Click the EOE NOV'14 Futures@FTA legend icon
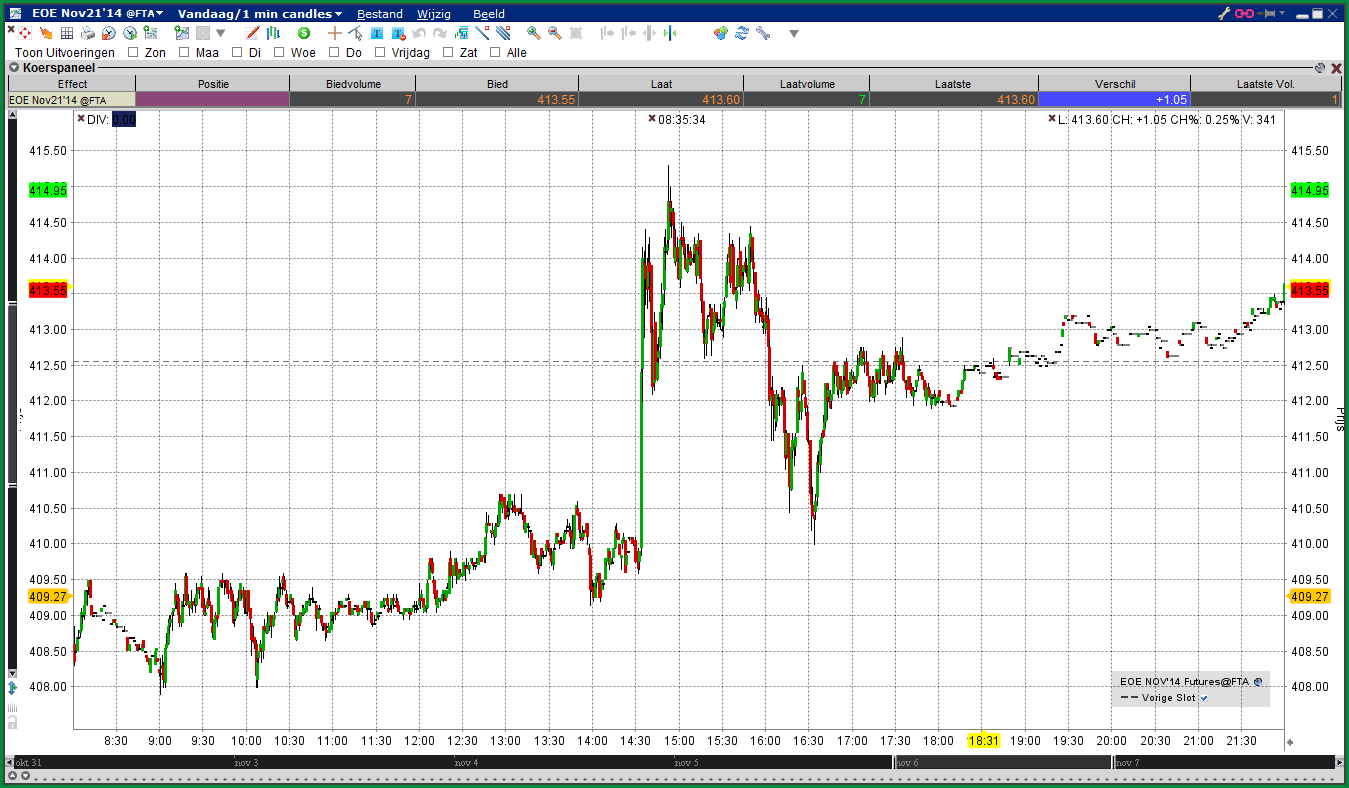Viewport: 1349px width, 788px height. click(x=1258, y=682)
